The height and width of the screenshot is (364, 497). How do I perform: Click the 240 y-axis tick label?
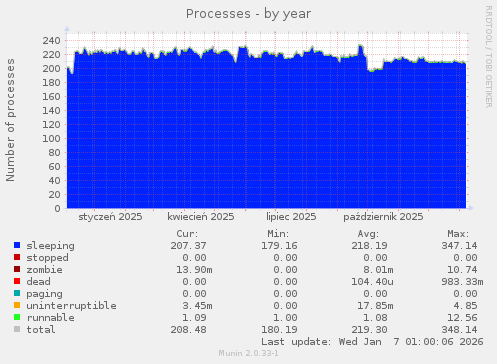[51, 41]
